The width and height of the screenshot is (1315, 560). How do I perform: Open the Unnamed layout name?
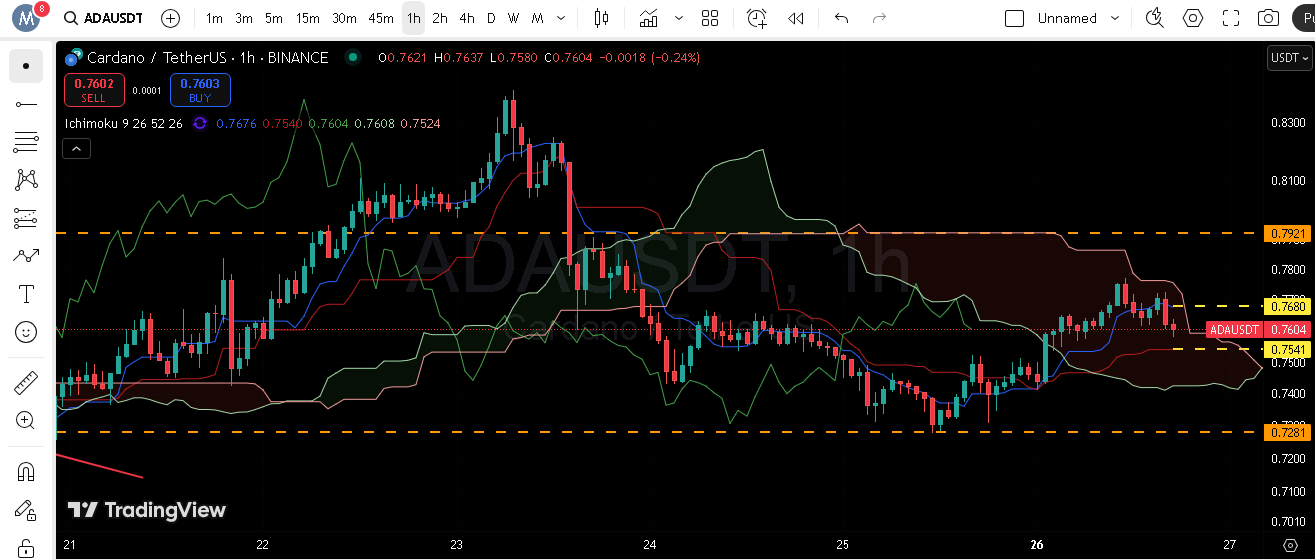point(1067,18)
